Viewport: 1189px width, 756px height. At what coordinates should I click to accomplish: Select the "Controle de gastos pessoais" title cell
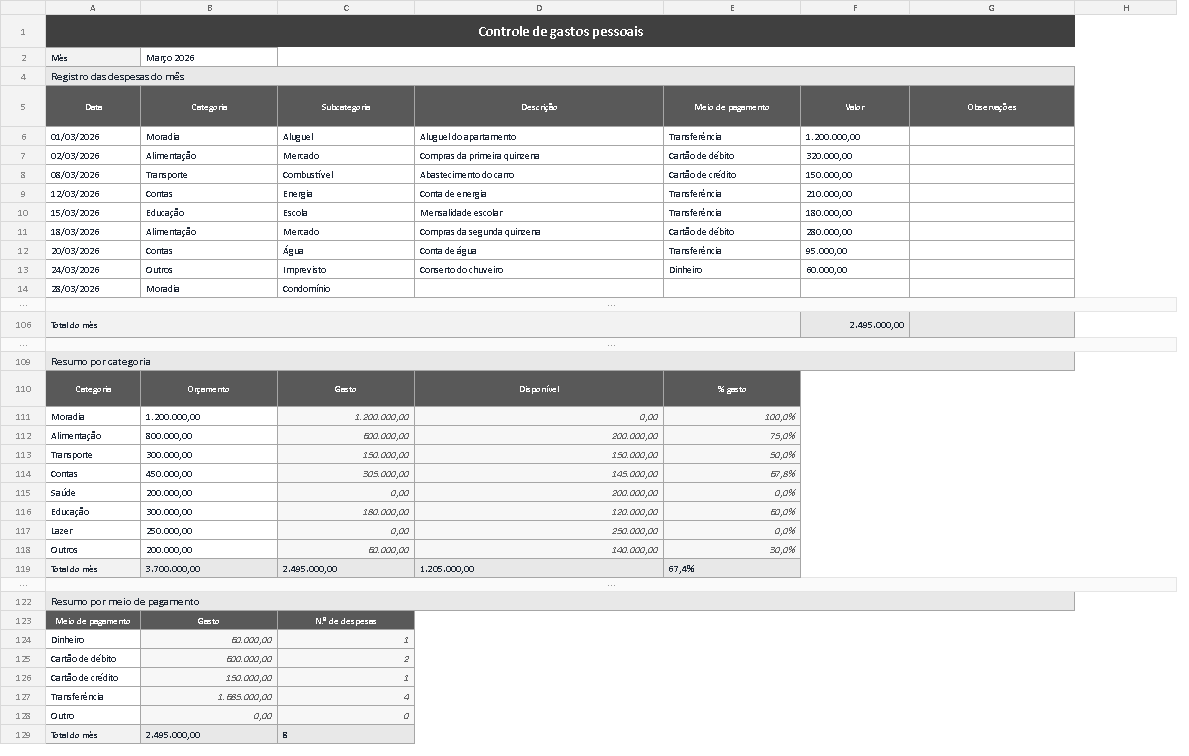[560, 31]
